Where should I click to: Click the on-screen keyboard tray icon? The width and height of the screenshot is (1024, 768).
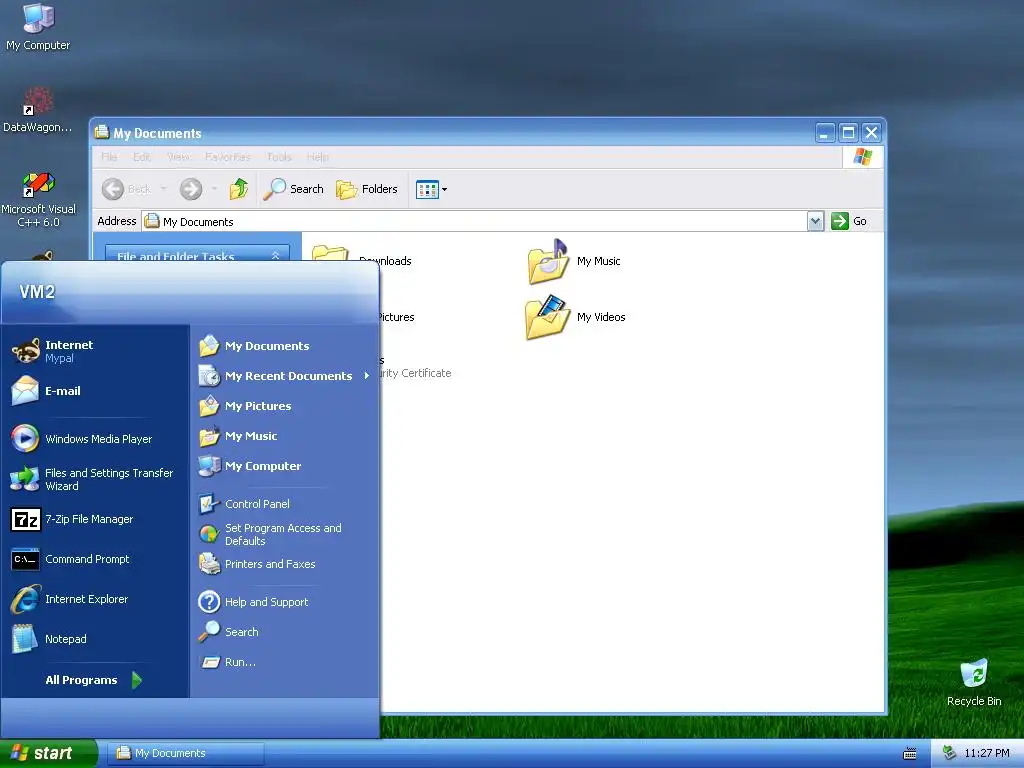pyautogui.click(x=910, y=754)
